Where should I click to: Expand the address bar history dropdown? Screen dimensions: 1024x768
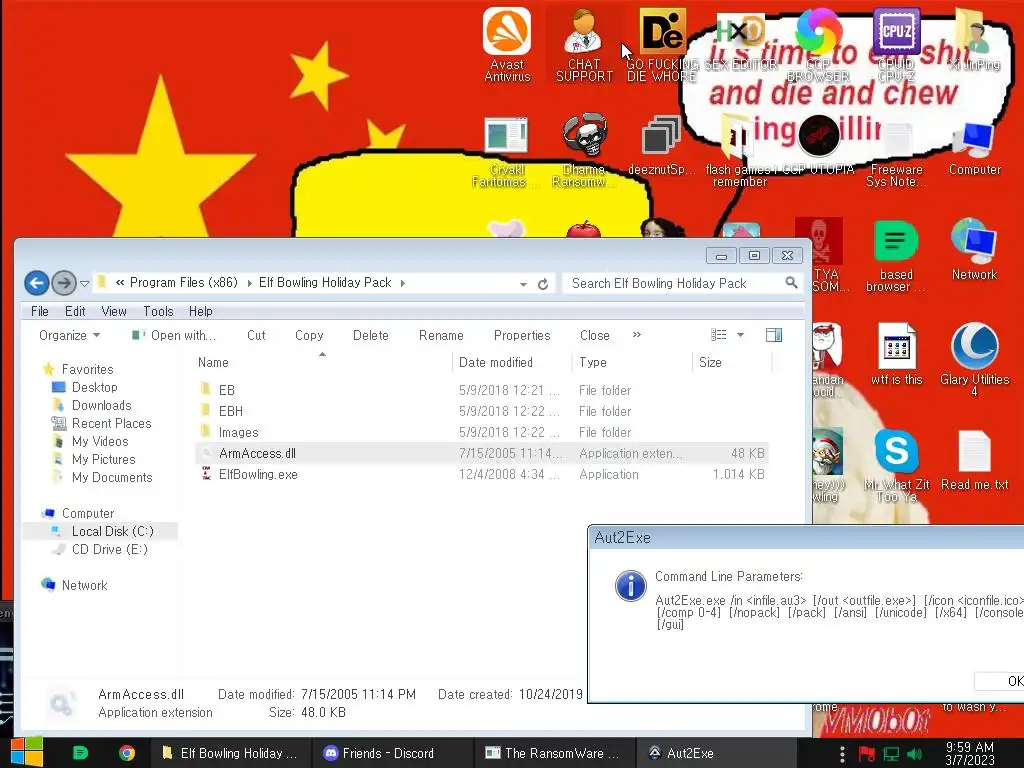coord(523,284)
